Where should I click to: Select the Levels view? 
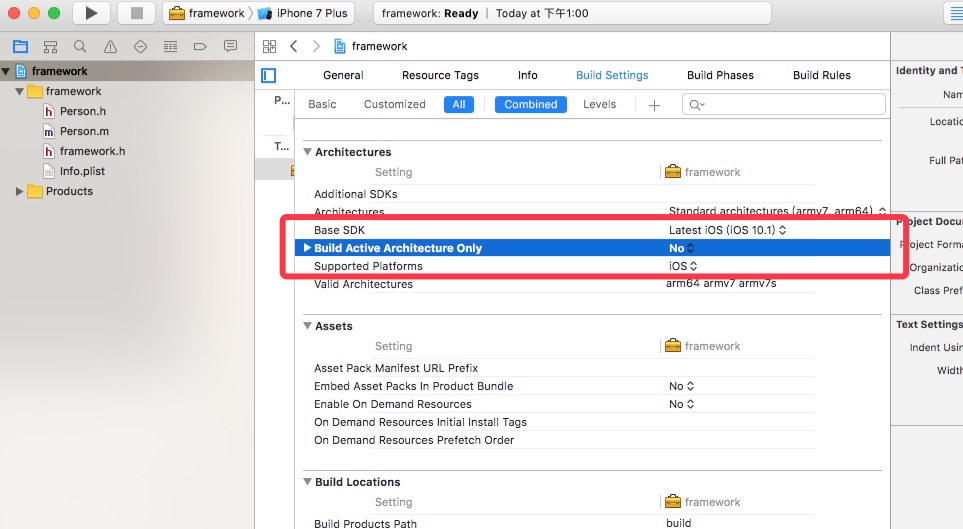tap(599, 104)
